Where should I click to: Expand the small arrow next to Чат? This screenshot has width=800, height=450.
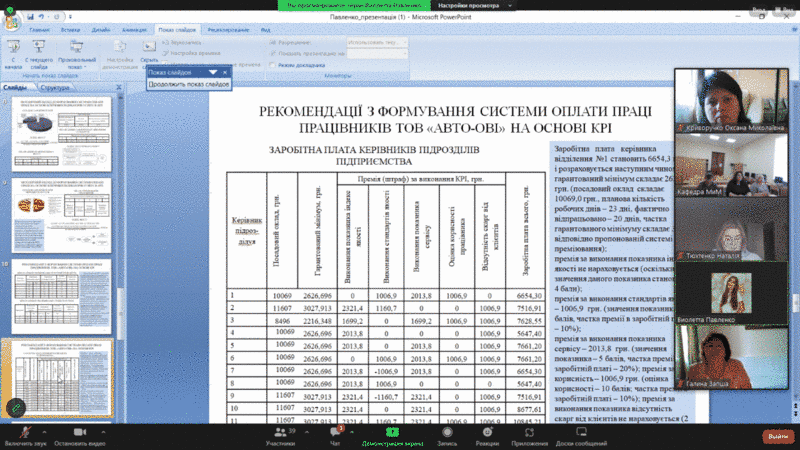(352, 432)
